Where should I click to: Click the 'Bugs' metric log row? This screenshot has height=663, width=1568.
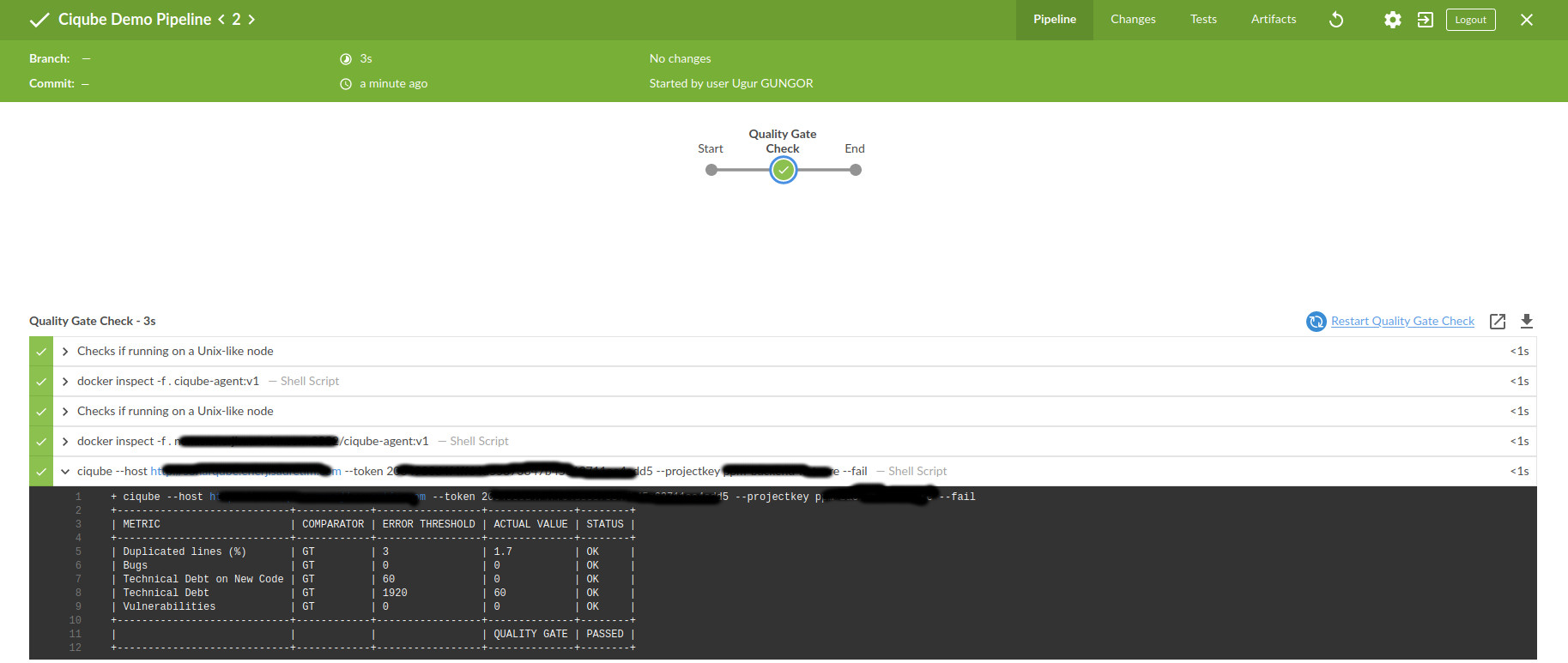tap(372, 565)
